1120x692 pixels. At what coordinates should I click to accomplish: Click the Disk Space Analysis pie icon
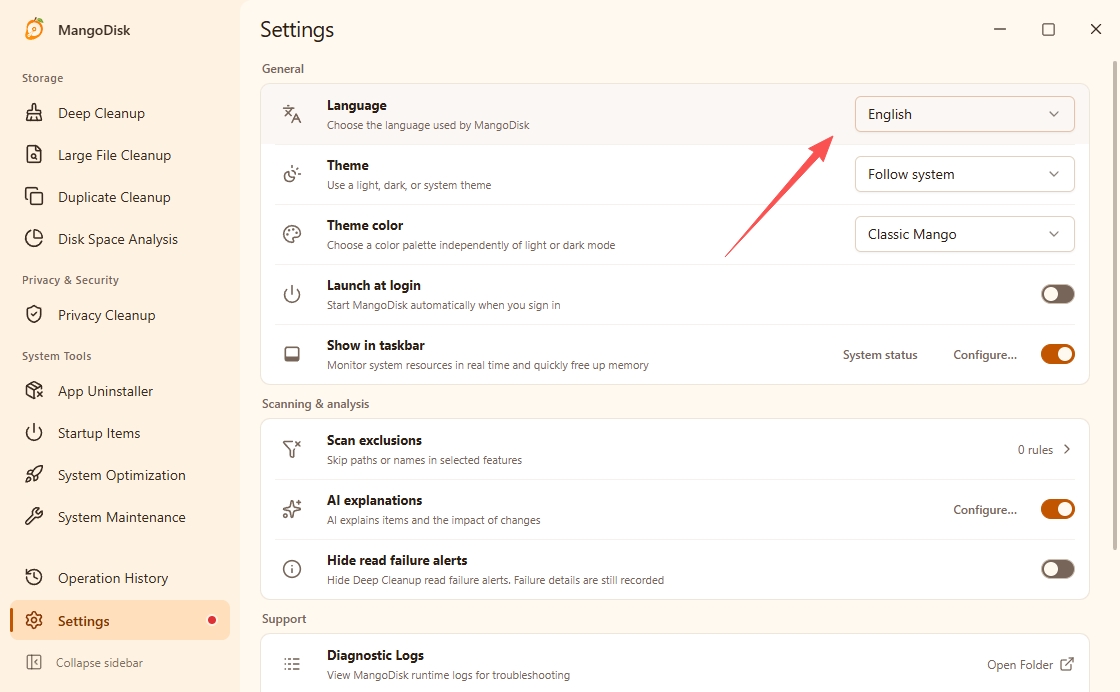coord(34,239)
